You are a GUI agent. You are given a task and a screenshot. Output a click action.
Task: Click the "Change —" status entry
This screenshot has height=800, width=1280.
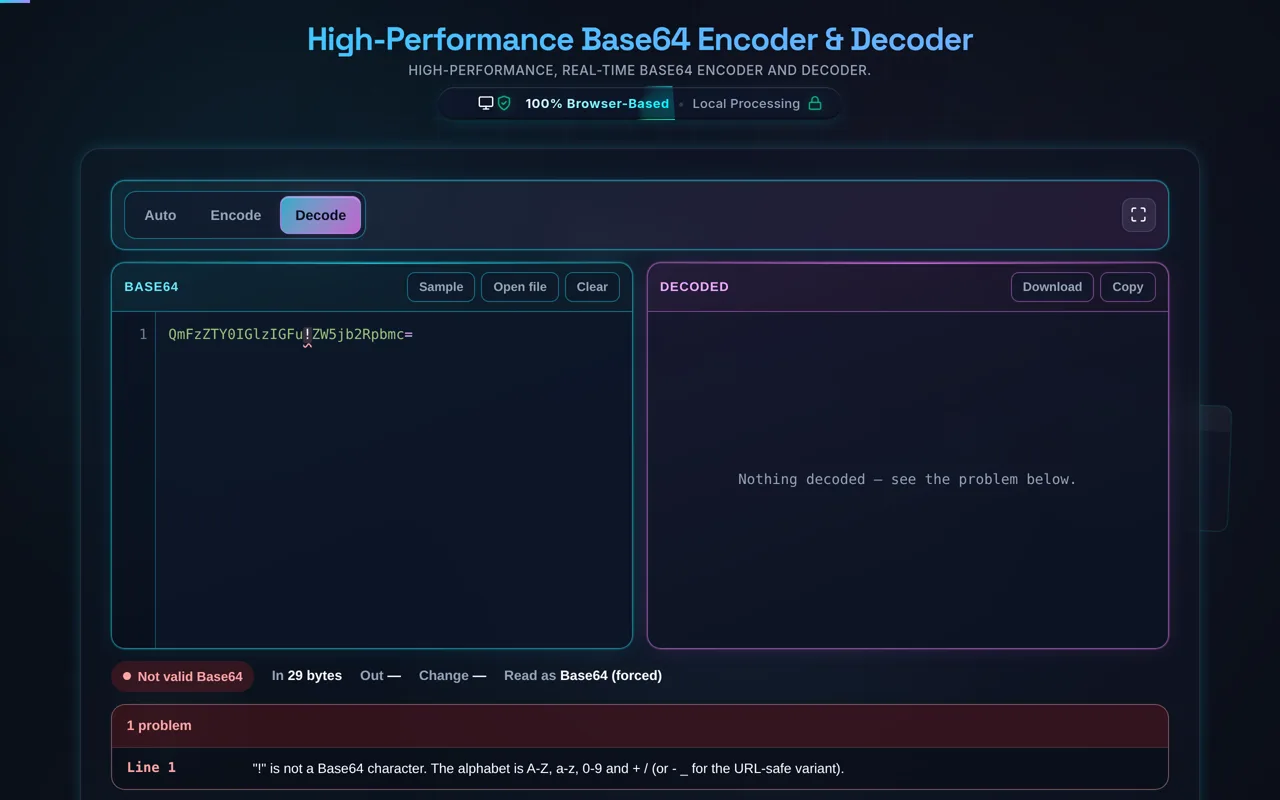pos(452,676)
